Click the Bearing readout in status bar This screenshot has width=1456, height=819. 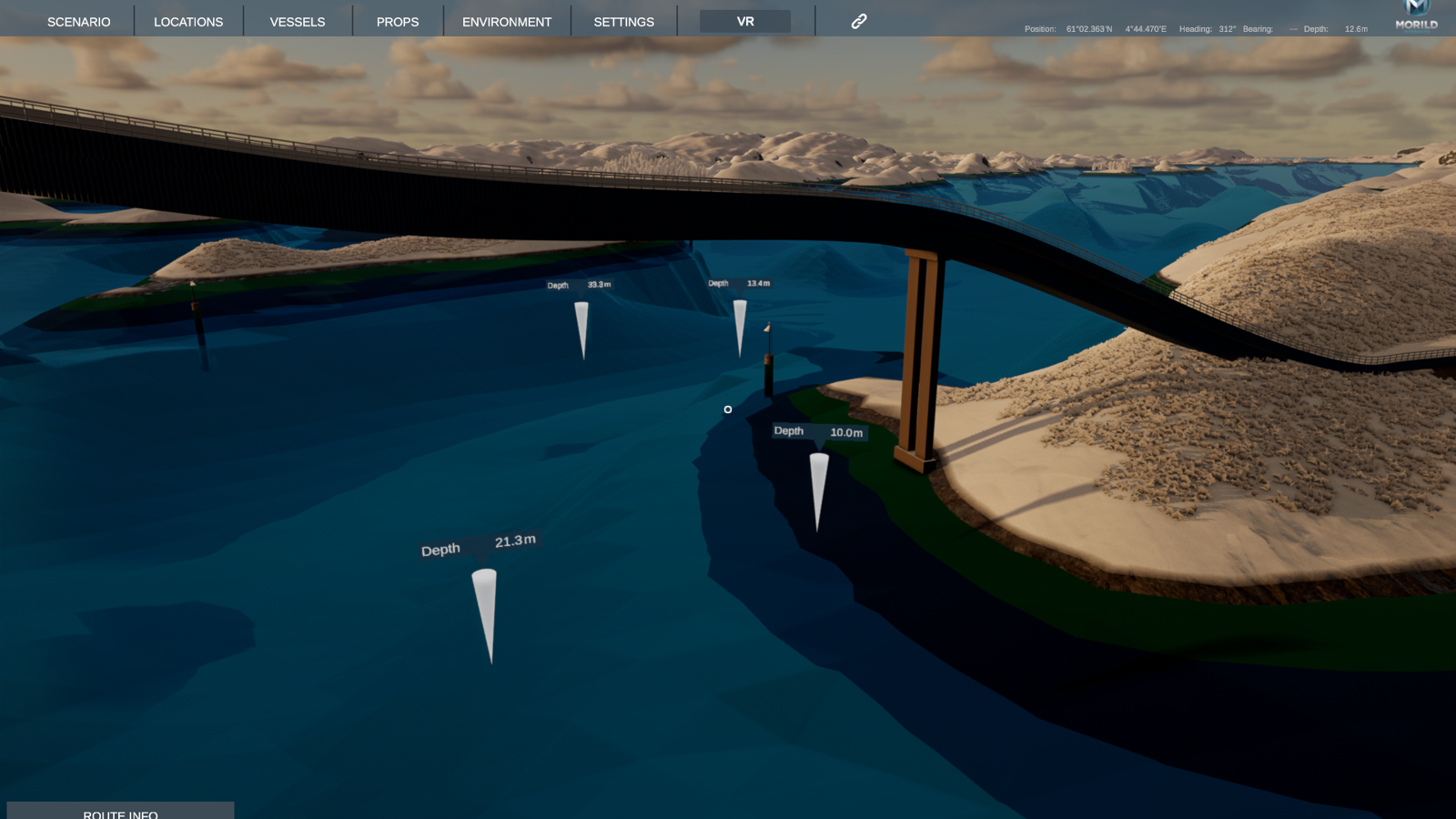click(x=1270, y=29)
